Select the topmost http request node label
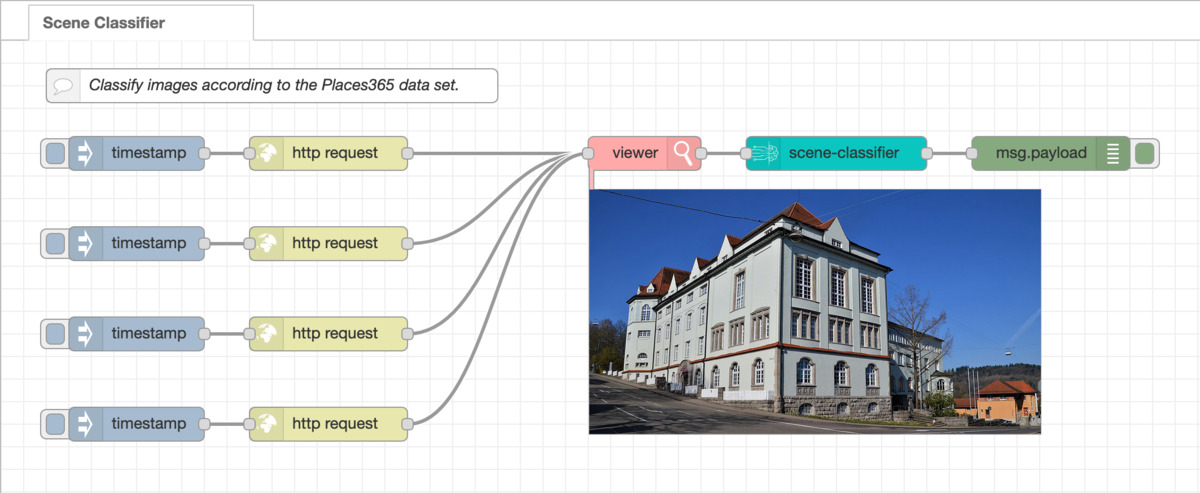Screen dimensions: 1200x493 [335, 153]
